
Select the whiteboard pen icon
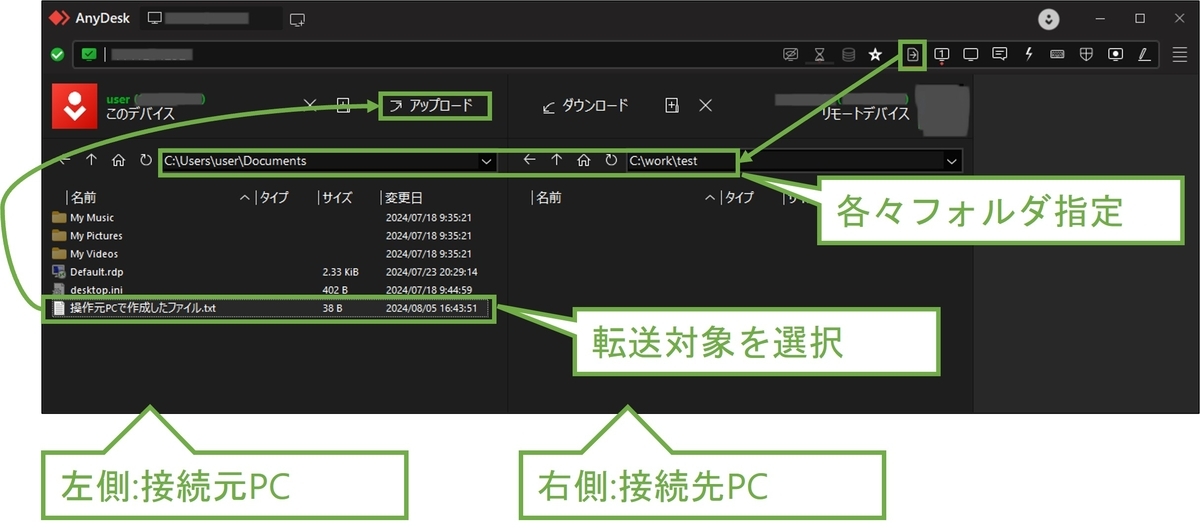pos(1144,54)
